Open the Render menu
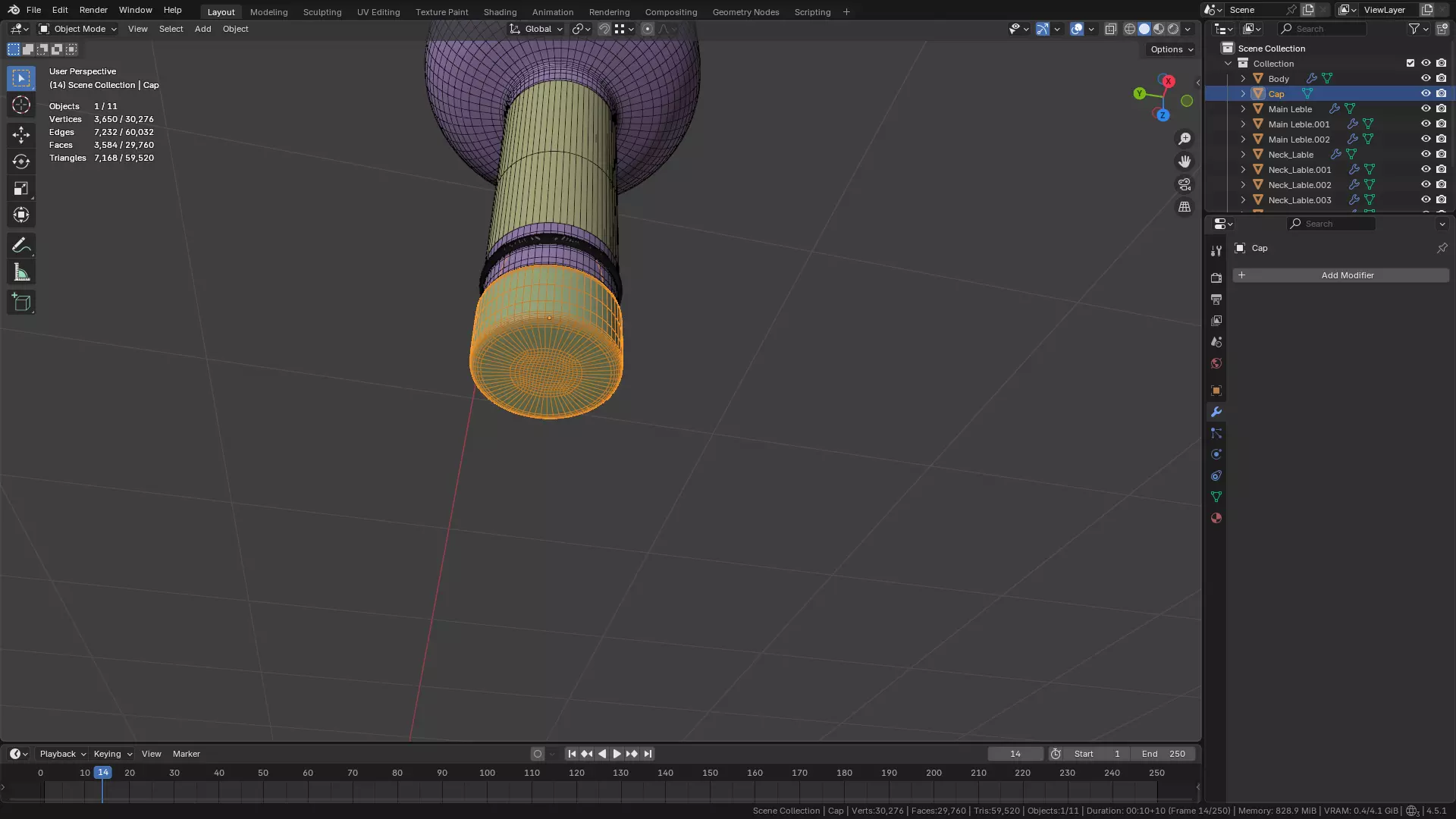The width and height of the screenshot is (1456, 819). click(93, 10)
